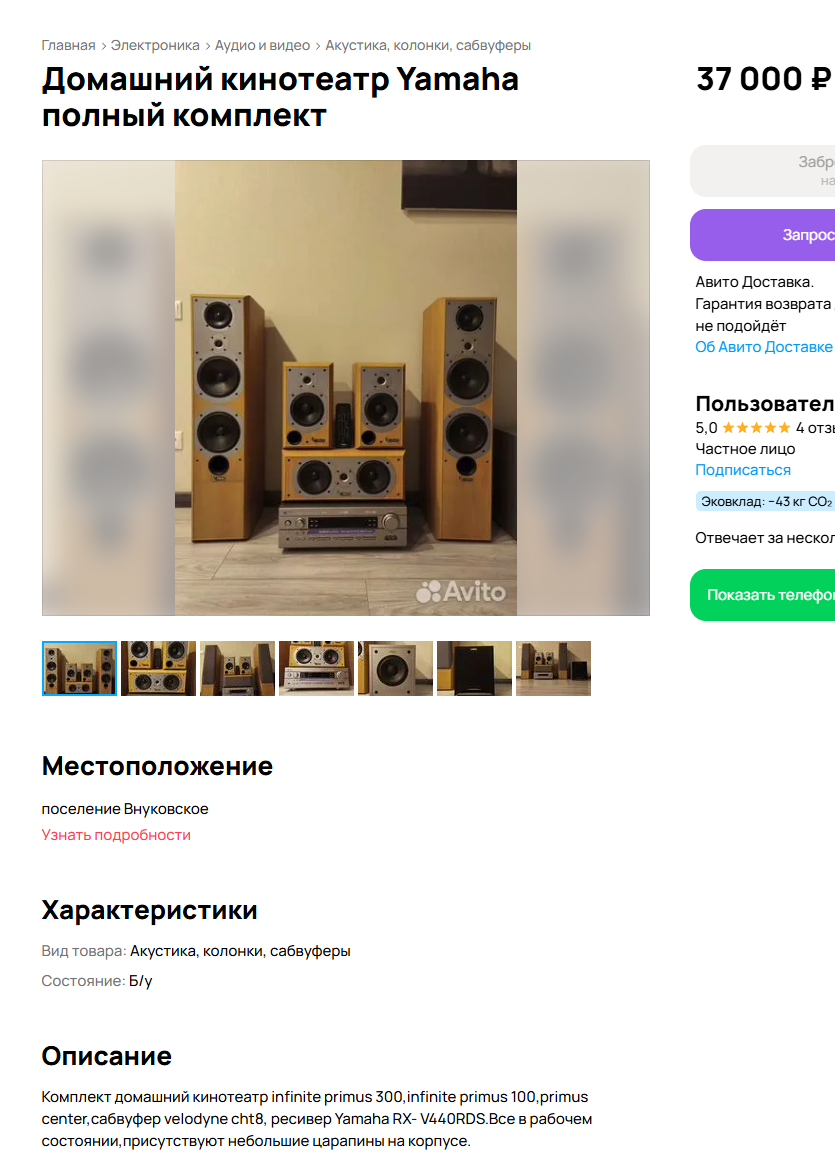The height and width of the screenshot is (1159, 835).
Task: Click the grey Забронировать button
Action: (763, 171)
